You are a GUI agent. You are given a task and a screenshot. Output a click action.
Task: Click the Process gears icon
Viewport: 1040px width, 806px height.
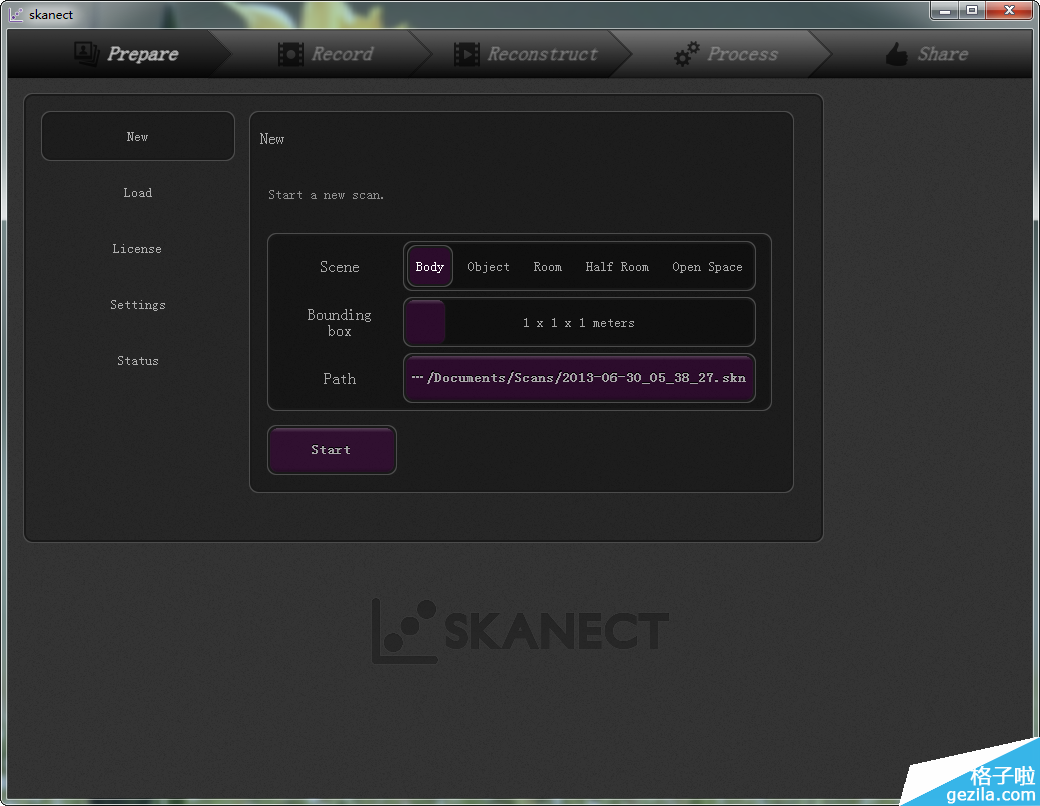coord(687,54)
